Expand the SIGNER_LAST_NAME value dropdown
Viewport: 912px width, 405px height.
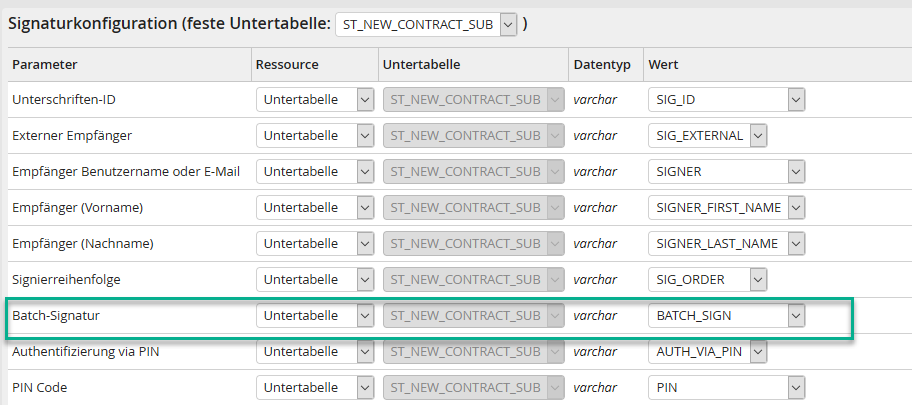[726, 243]
